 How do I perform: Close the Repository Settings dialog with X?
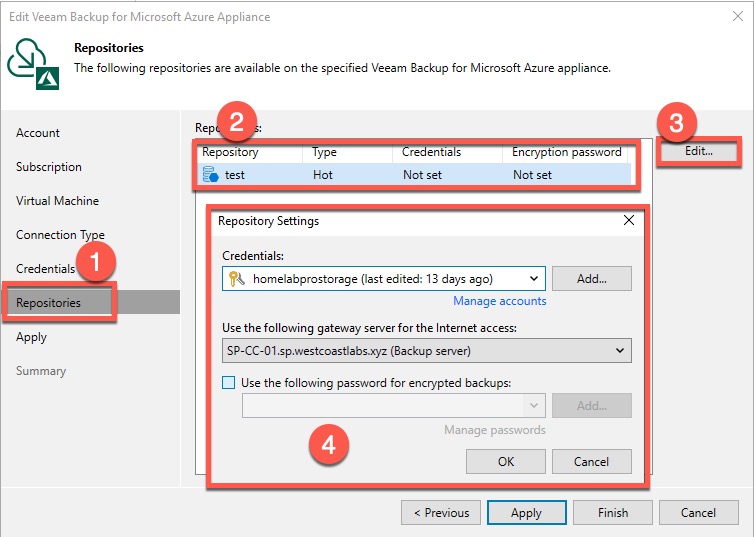click(x=628, y=221)
